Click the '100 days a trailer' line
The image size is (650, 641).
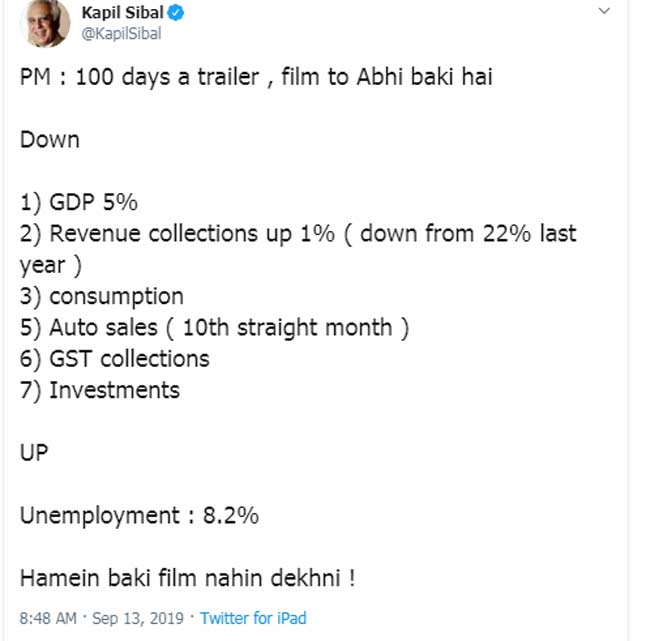(x=256, y=77)
